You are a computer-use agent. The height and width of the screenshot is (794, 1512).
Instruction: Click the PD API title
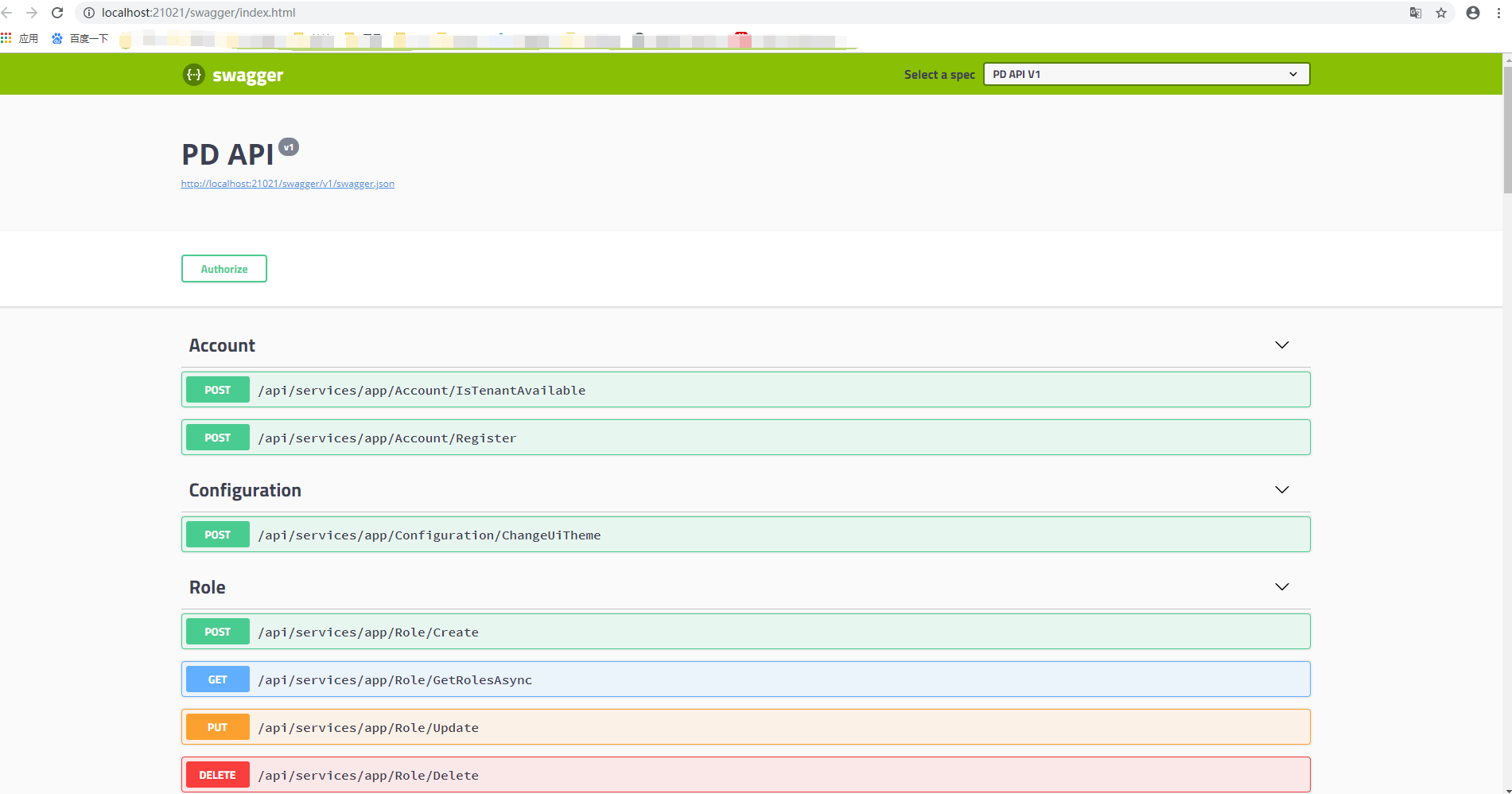pos(227,154)
